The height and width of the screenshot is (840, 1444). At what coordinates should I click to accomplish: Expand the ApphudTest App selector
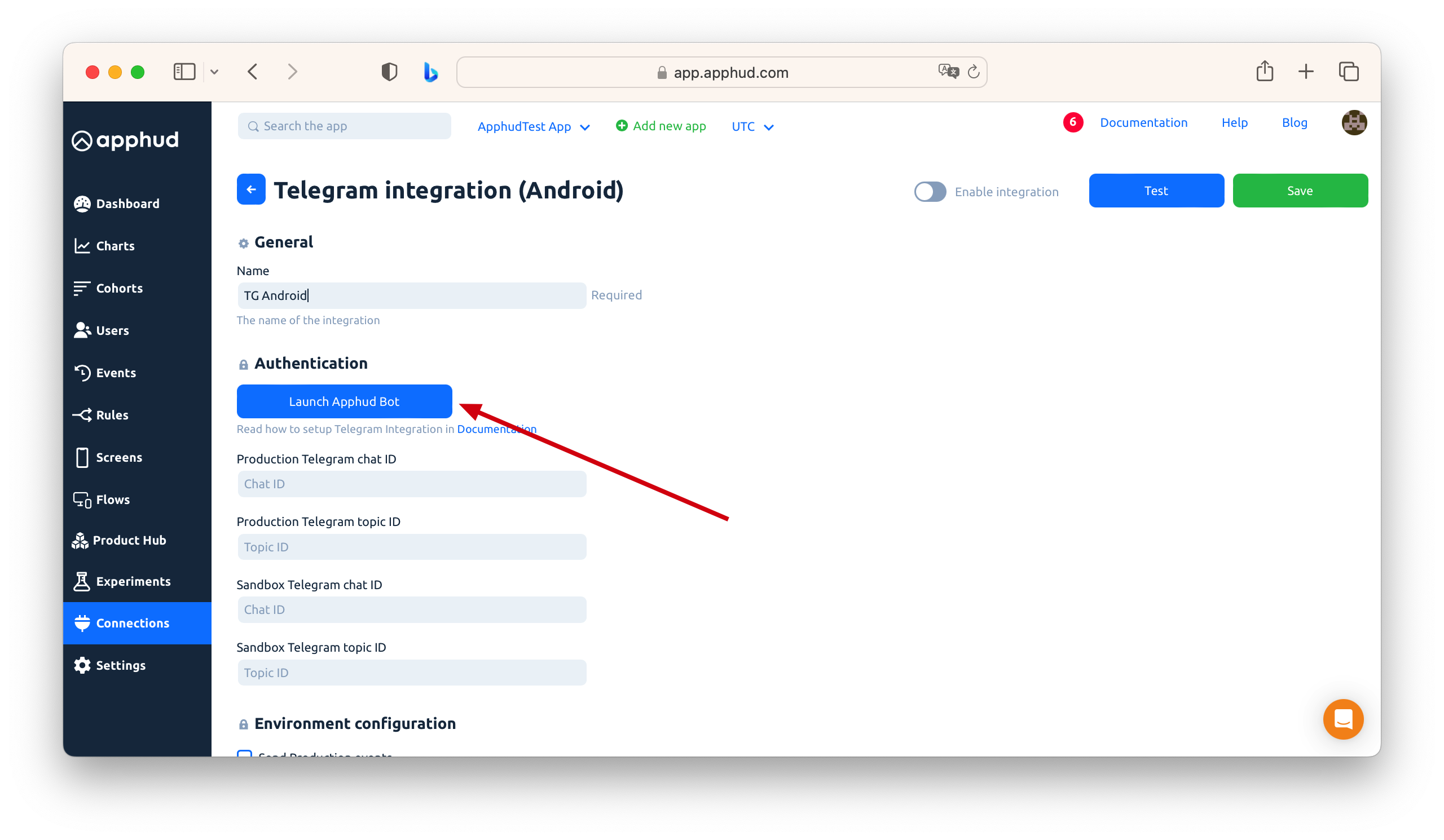click(533, 126)
